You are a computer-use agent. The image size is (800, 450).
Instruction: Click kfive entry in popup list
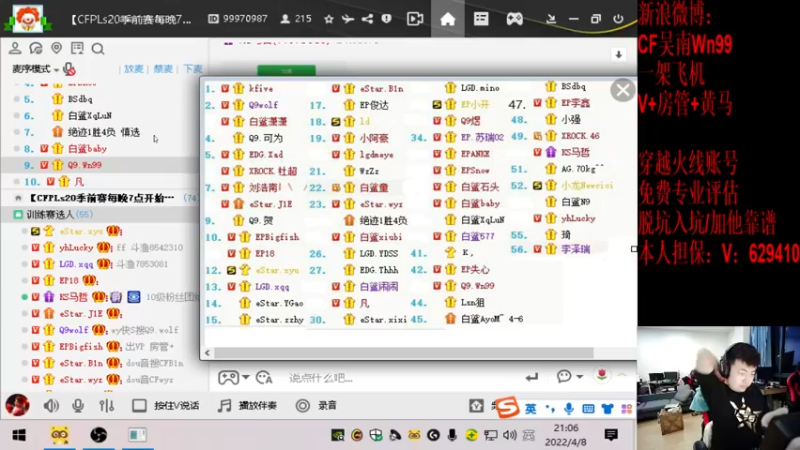tap(261, 88)
